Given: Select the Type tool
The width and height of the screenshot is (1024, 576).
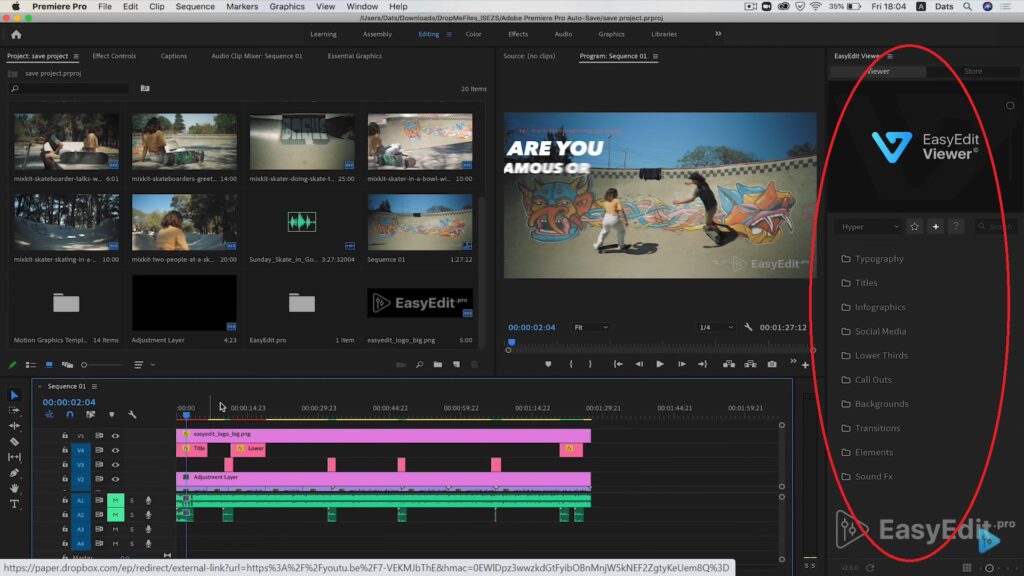Looking at the screenshot, I should 14,504.
